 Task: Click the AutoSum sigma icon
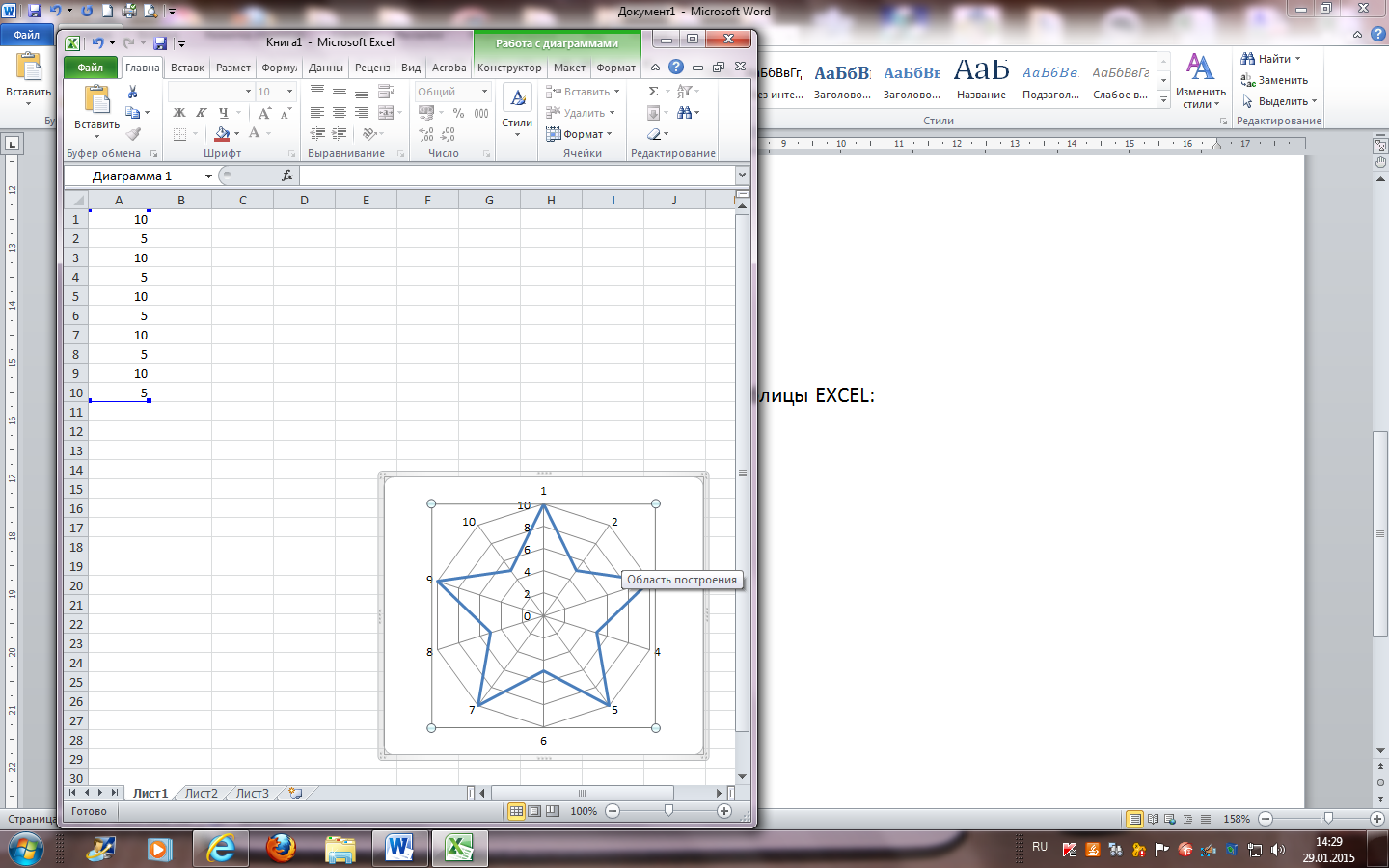click(653, 92)
